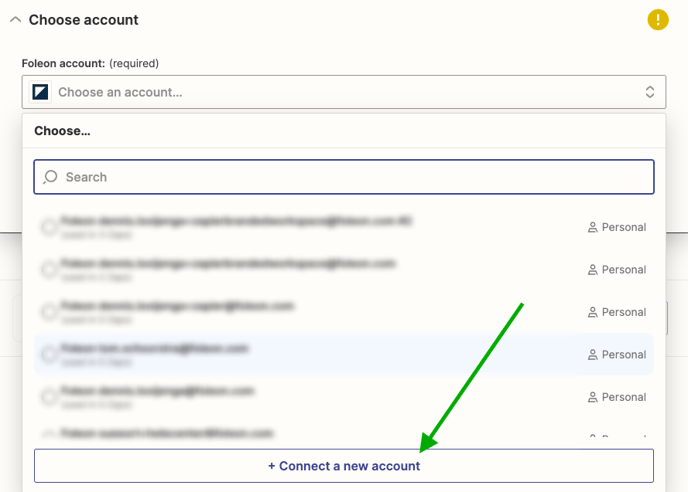Viewport: 688px width, 492px height.
Task: Click person icon beside first account's Personal label
Action: (592, 227)
